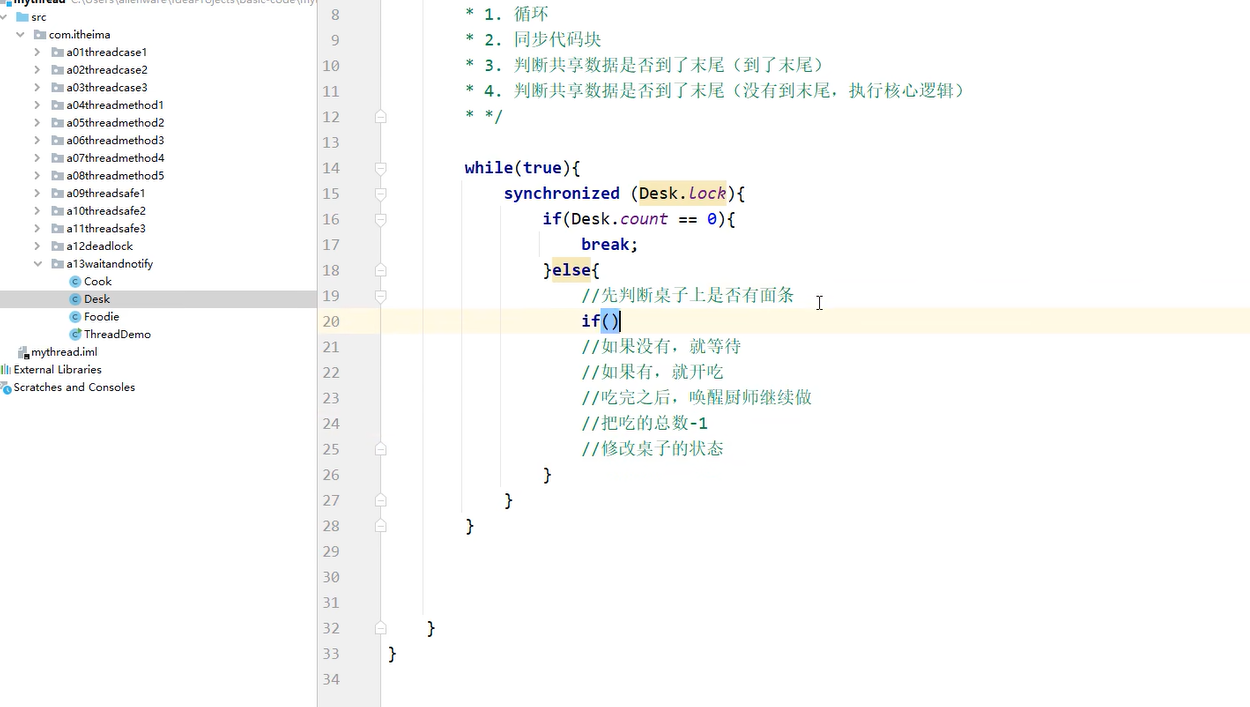Open Scratches and Consoles node
The height and width of the screenshot is (707, 1250).
74,387
